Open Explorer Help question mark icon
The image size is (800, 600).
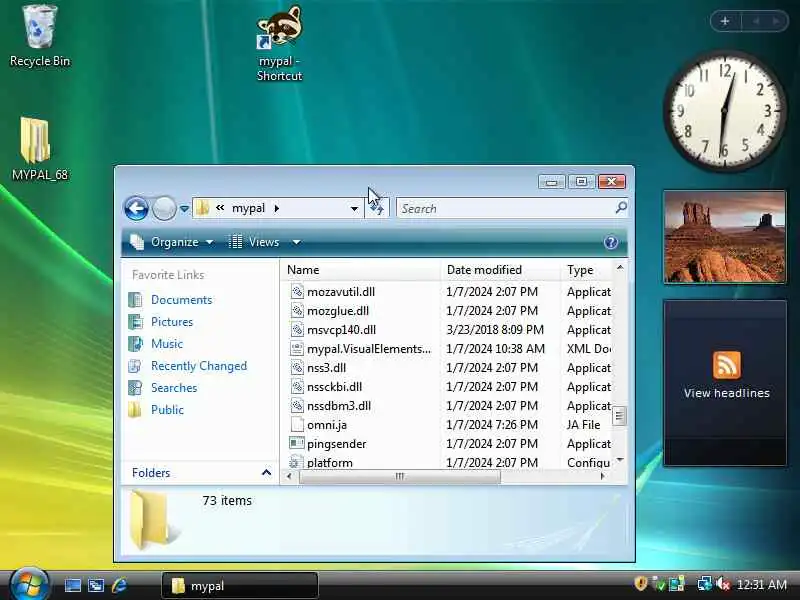(611, 242)
